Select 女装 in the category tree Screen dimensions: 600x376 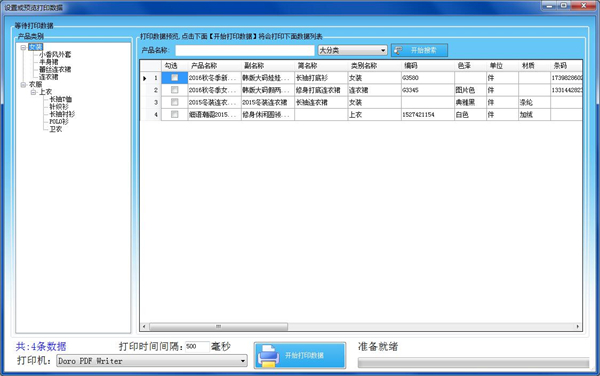pos(36,47)
